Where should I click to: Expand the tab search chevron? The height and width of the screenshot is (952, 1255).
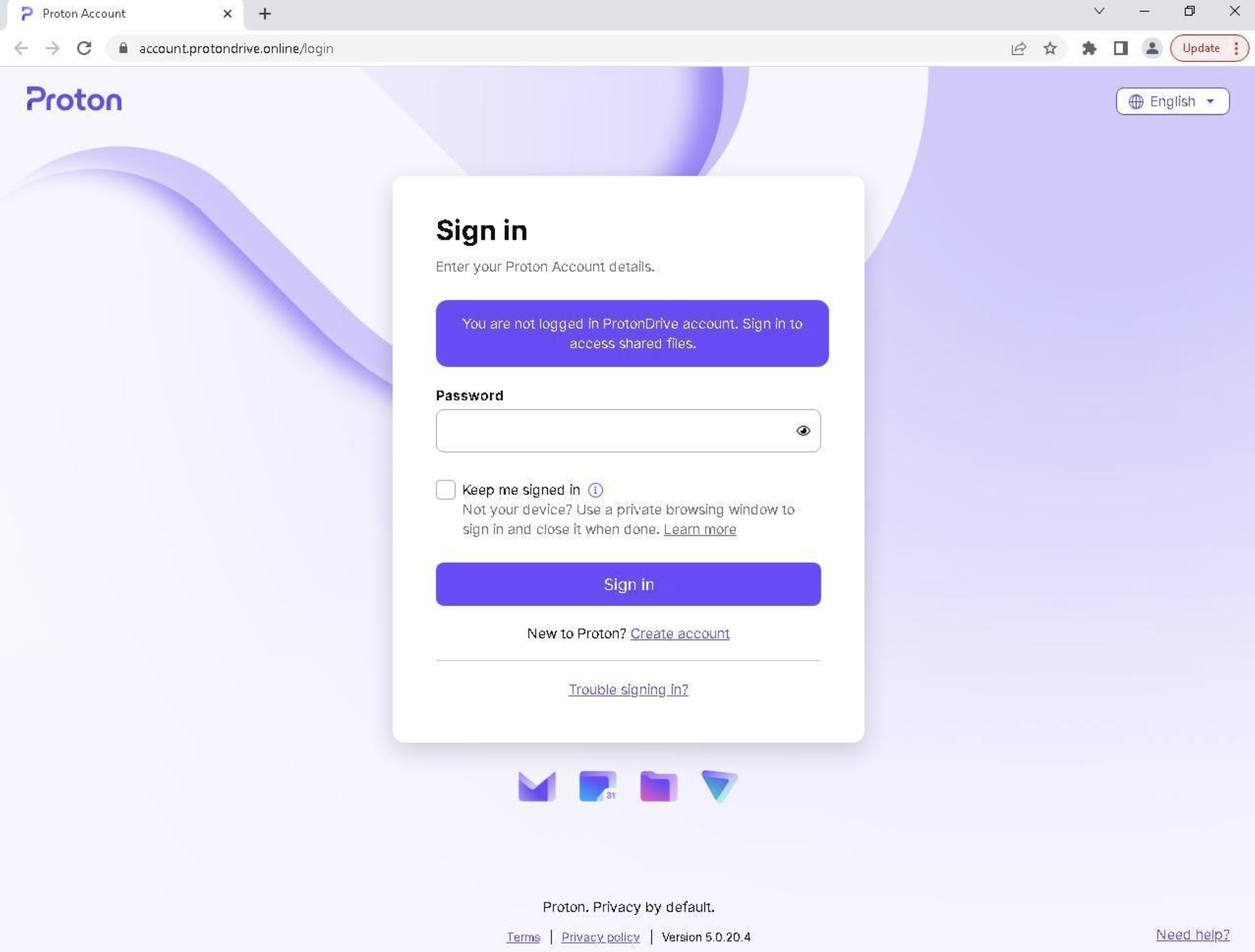click(x=1098, y=11)
